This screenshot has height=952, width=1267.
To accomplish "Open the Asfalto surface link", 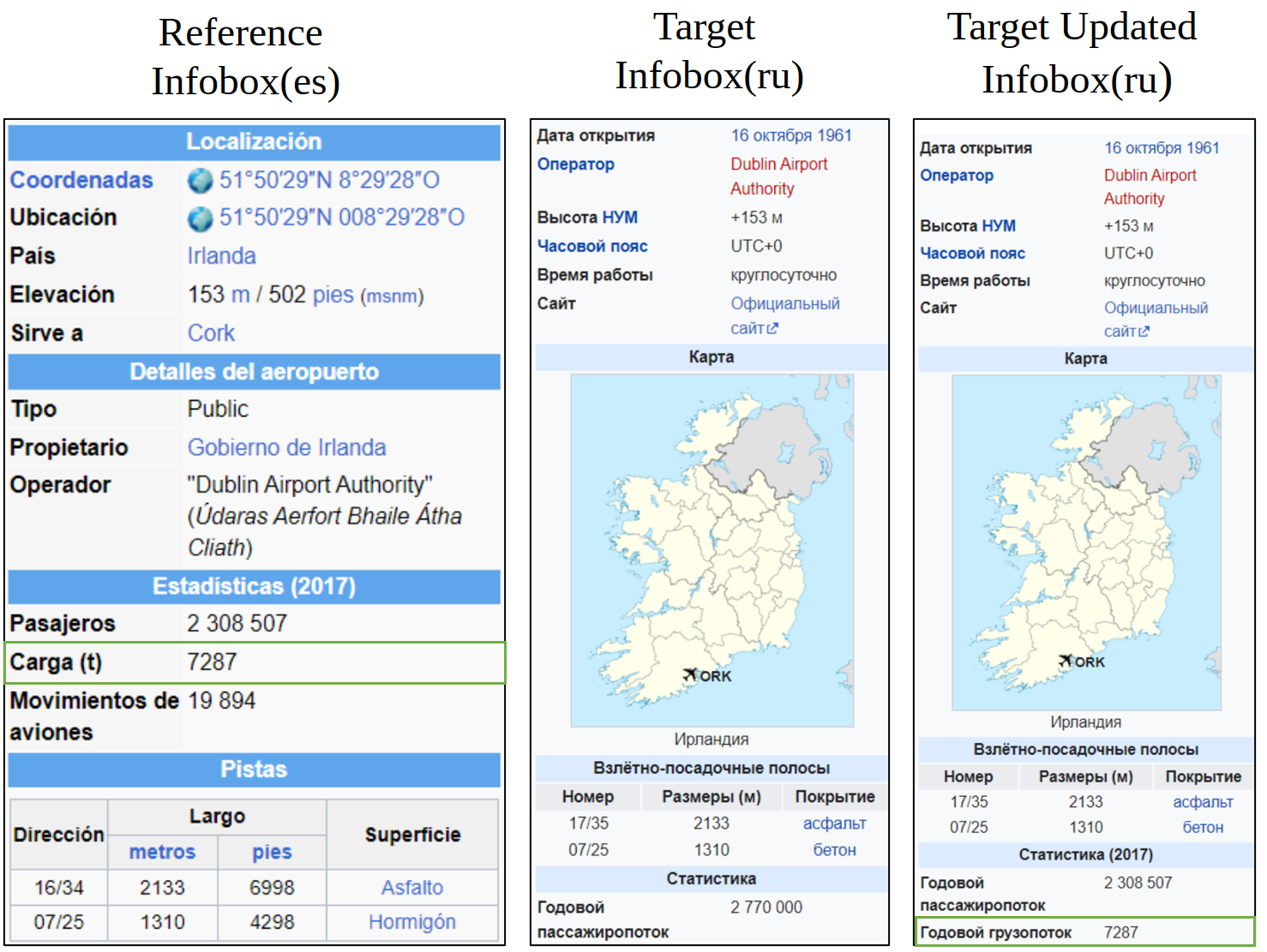I will click(412, 888).
